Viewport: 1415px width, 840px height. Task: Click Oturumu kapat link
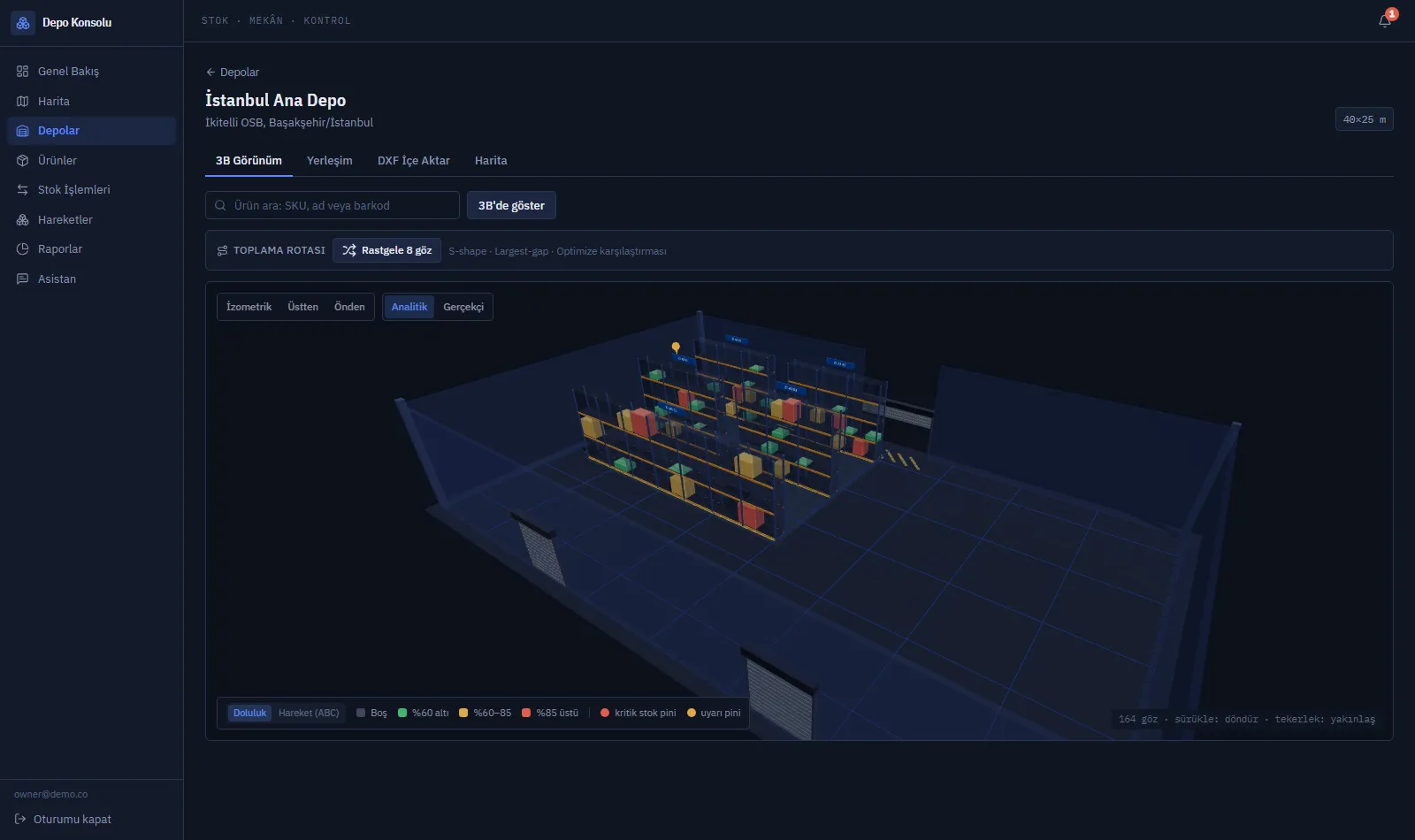pyautogui.click(x=63, y=819)
